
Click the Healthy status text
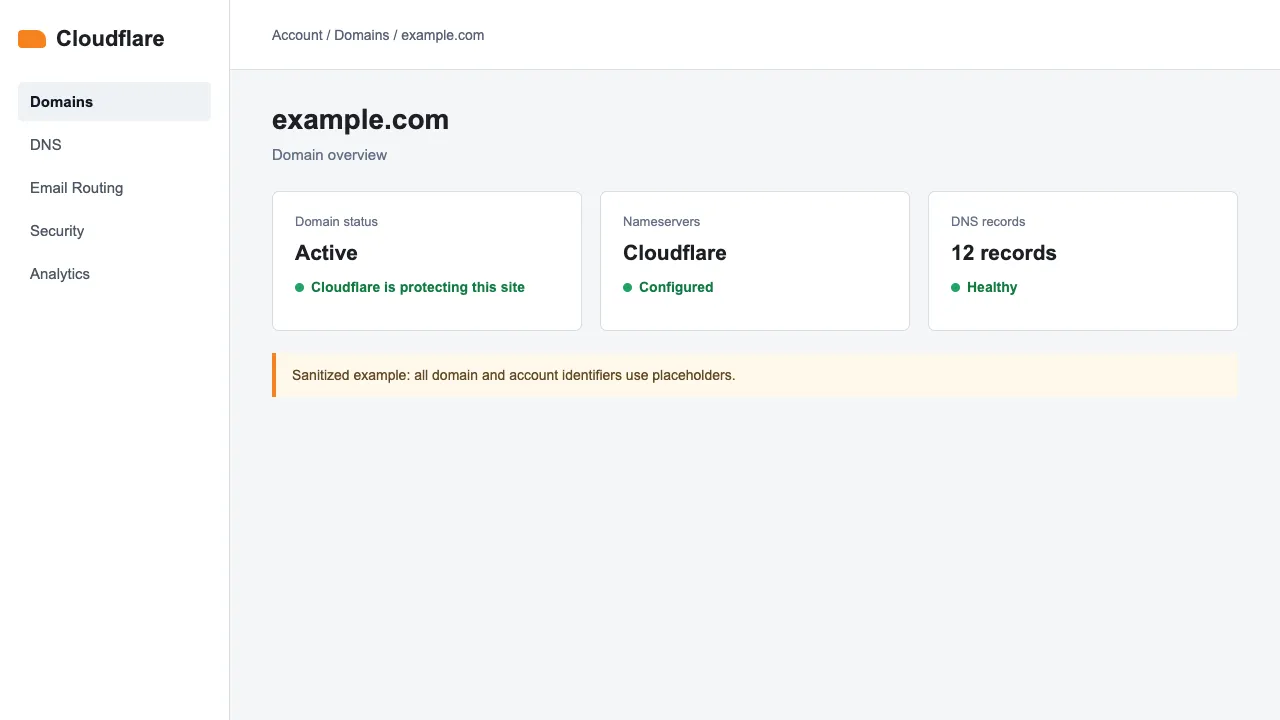[x=992, y=287]
